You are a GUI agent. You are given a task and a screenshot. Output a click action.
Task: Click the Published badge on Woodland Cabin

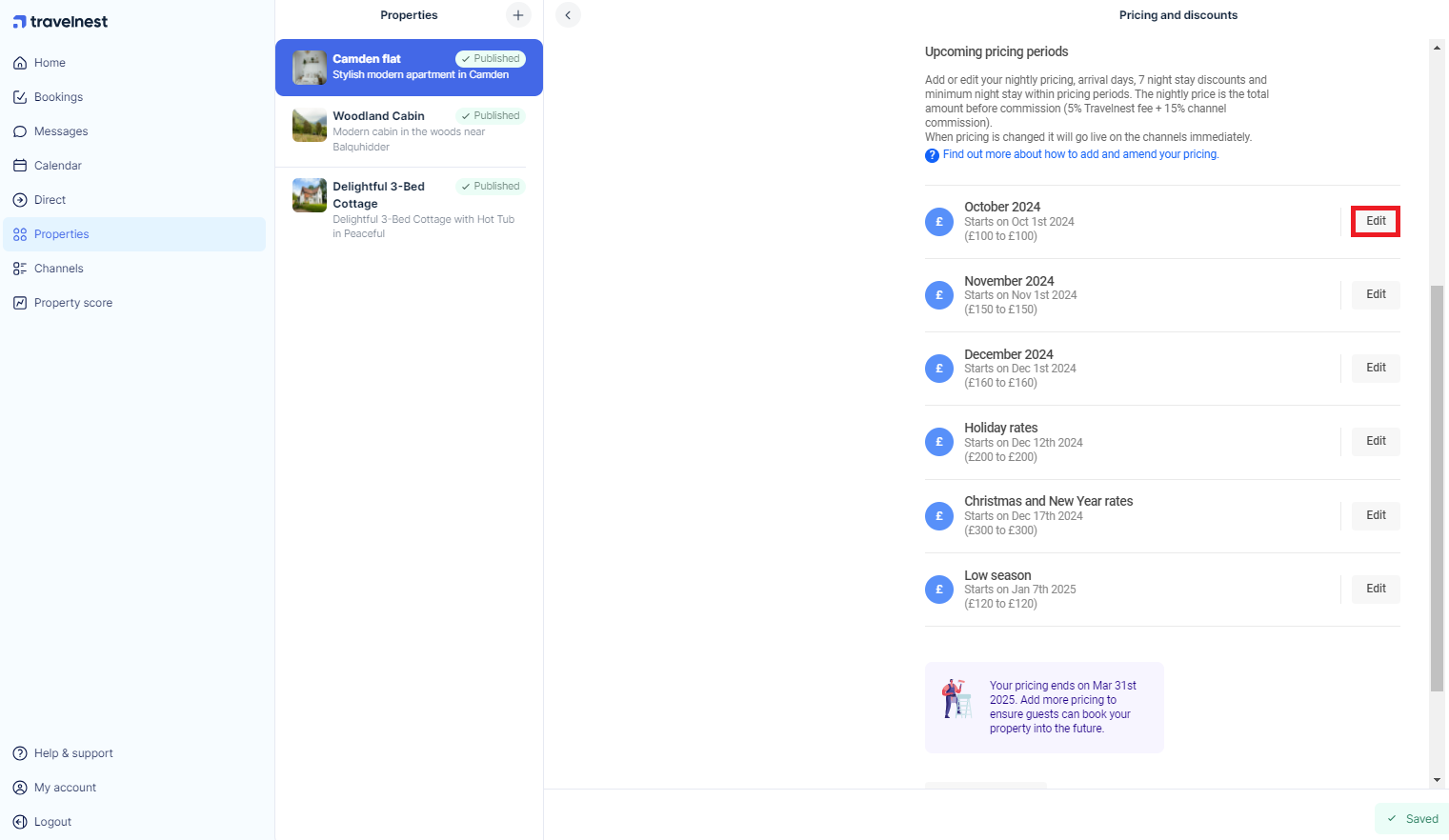click(491, 116)
